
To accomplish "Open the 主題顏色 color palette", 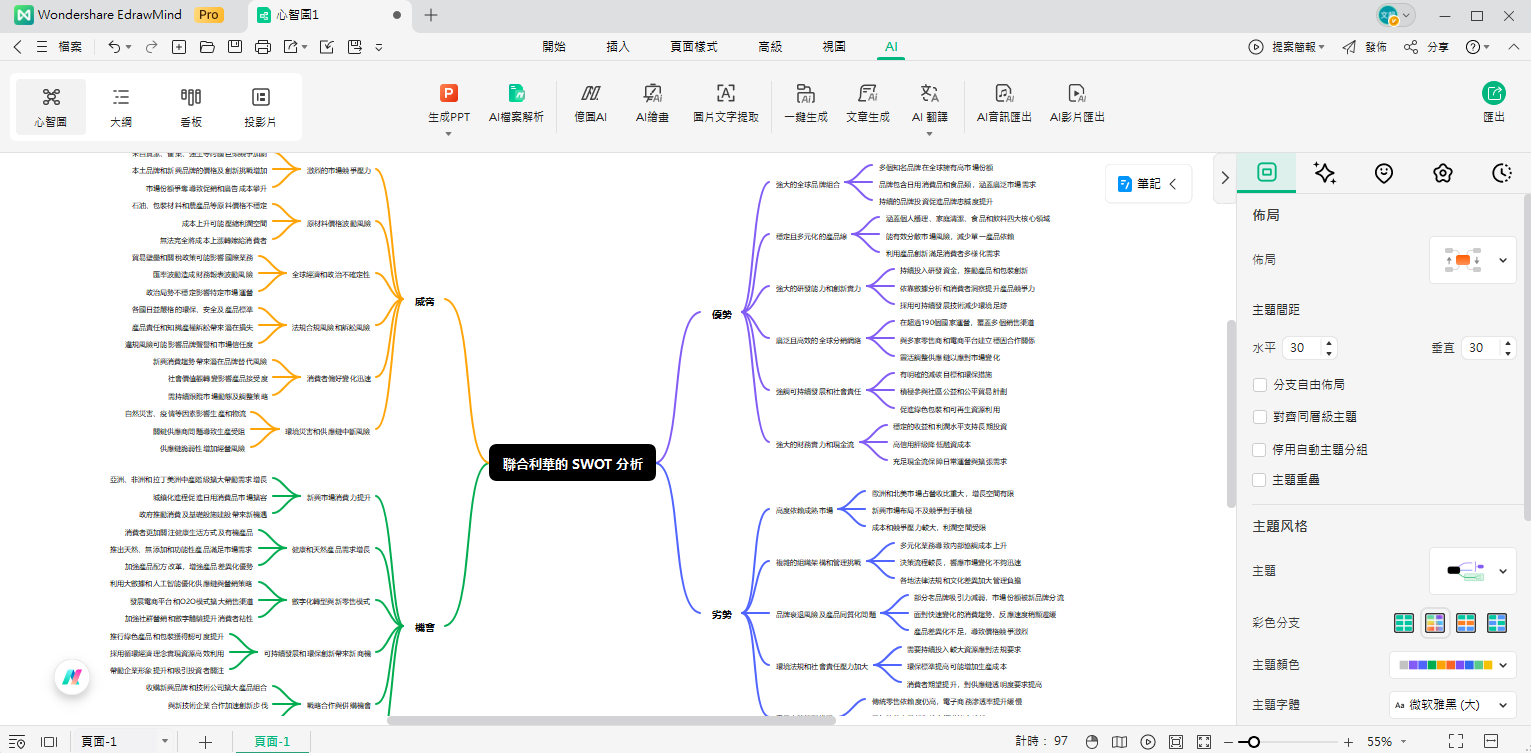I will coord(1452,664).
